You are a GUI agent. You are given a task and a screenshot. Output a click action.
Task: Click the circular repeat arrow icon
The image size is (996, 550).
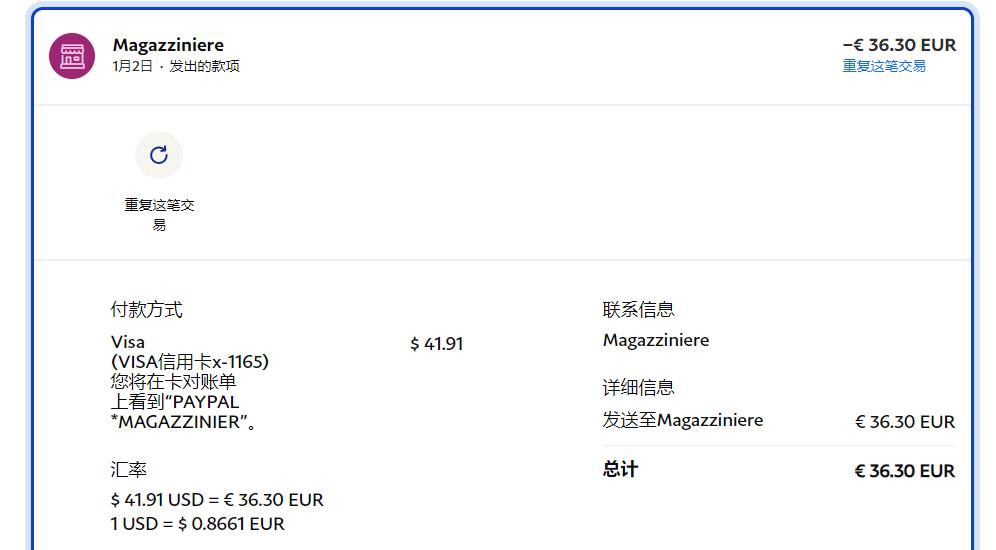click(159, 155)
